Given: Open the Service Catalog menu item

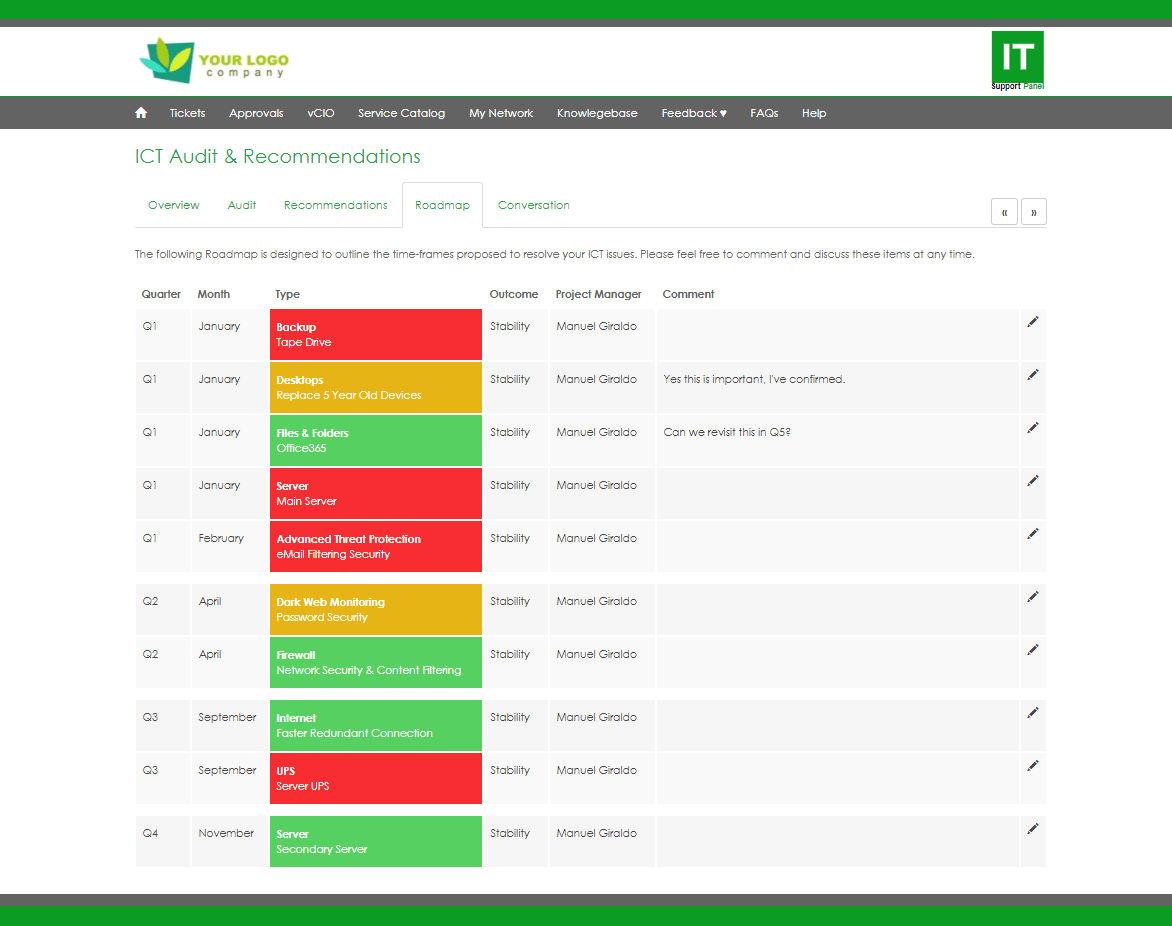Looking at the screenshot, I should [x=401, y=113].
